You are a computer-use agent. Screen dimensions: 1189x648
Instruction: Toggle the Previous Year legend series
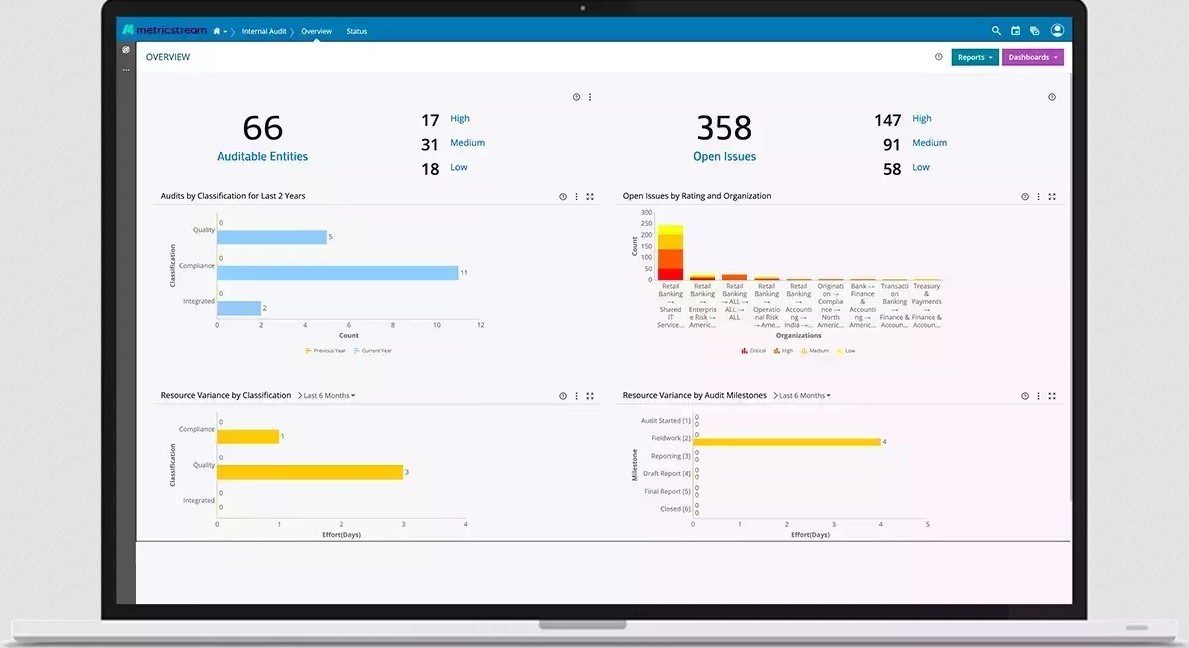click(325, 351)
